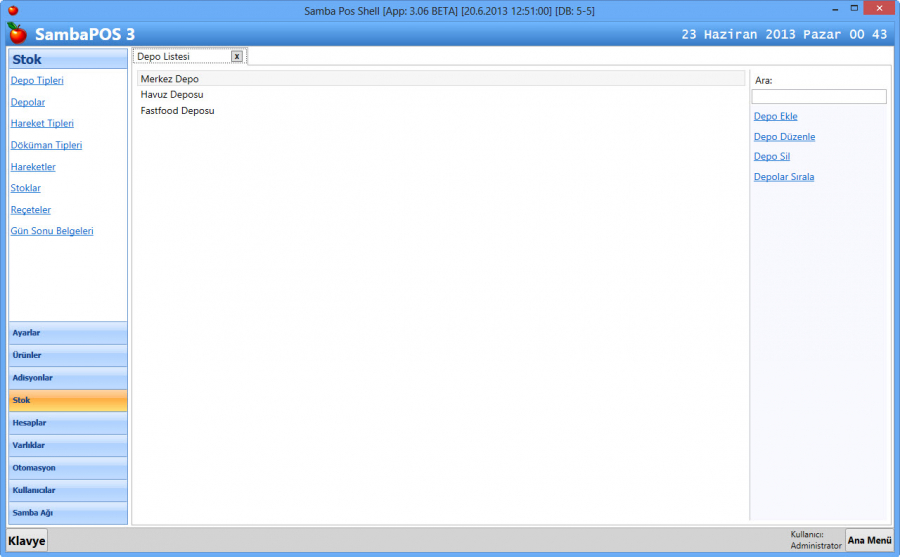
Task: Click Depo Sil to delete warehouse
Action: pyautogui.click(x=771, y=157)
